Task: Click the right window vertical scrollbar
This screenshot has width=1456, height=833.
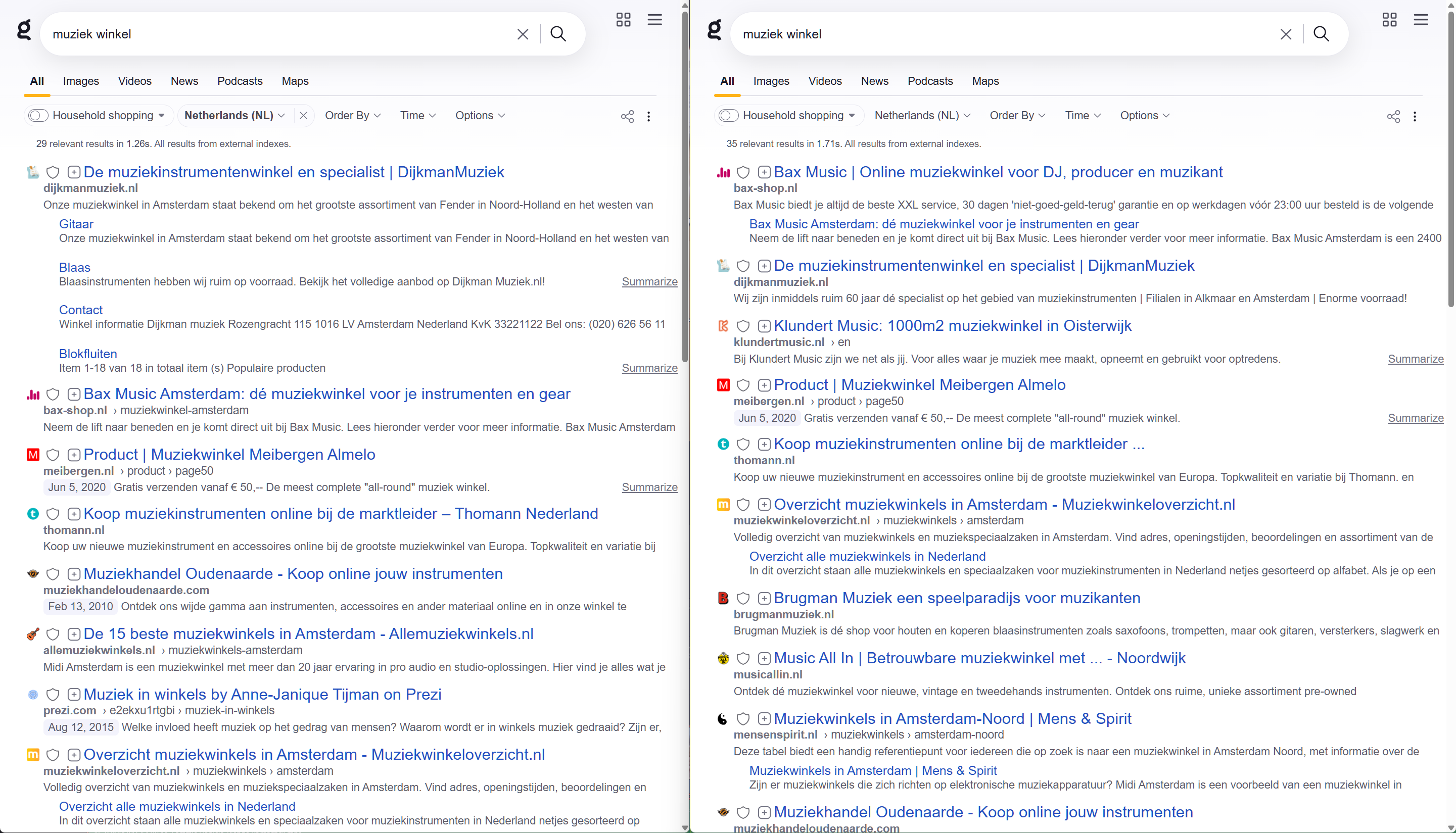Action: pos(1451,159)
